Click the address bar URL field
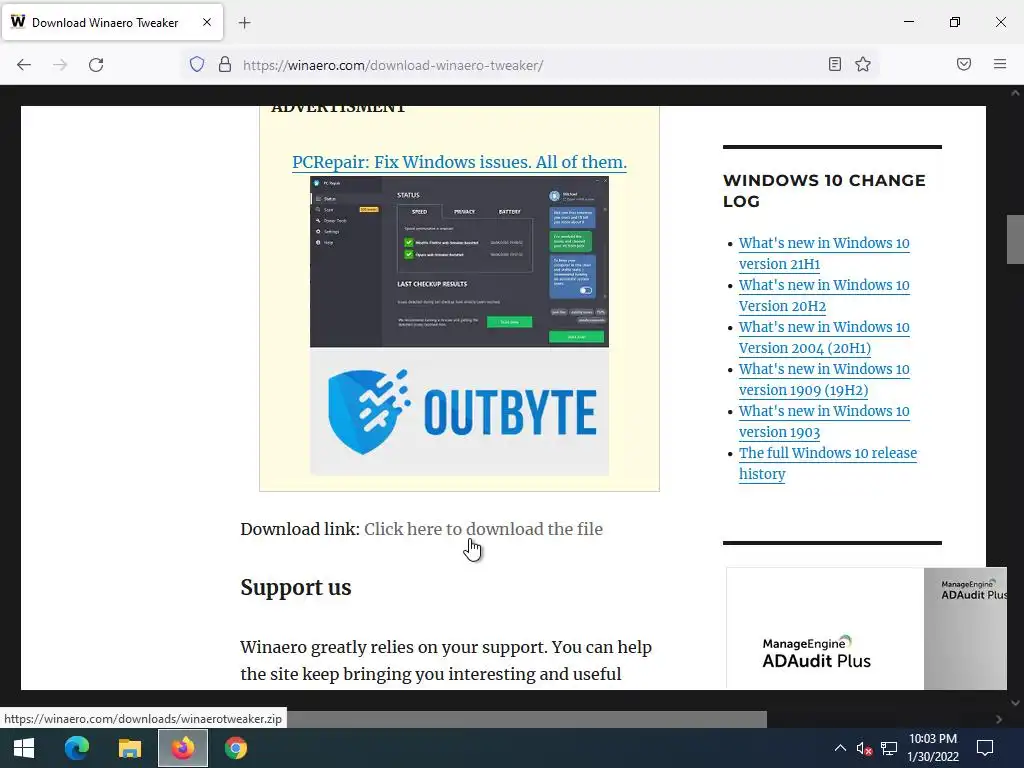 pos(529,65)
